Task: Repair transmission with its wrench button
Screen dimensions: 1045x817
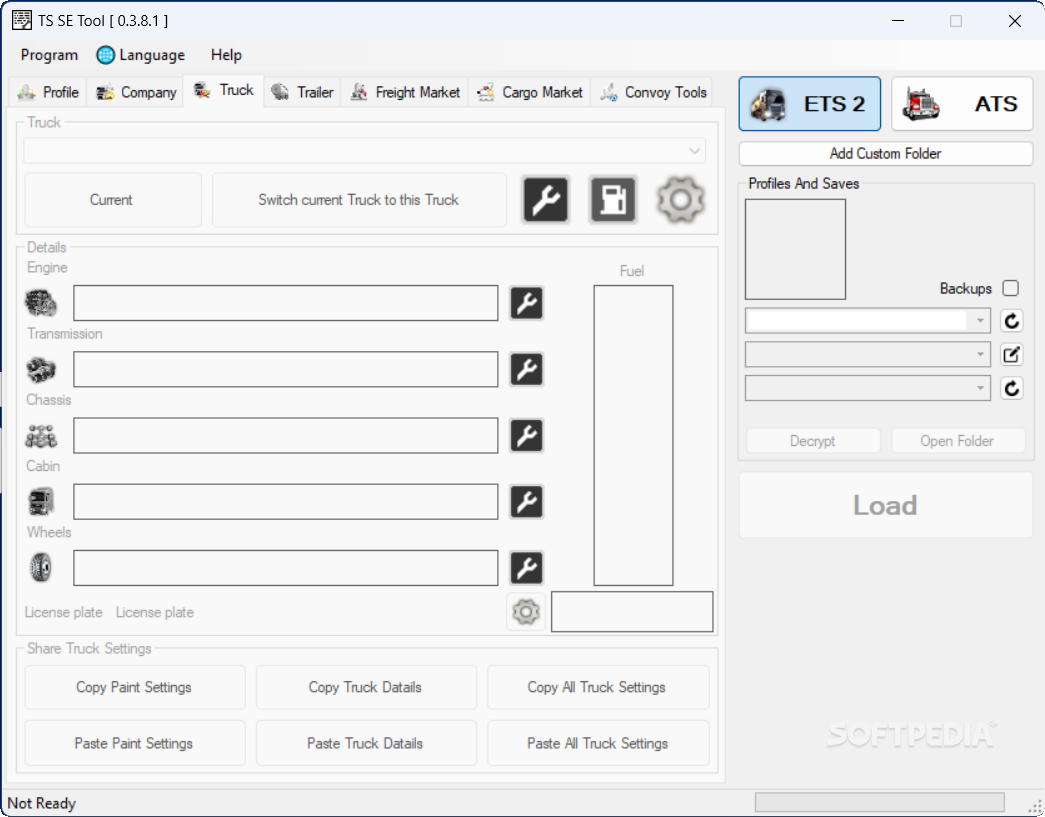Action: (526, 369)
